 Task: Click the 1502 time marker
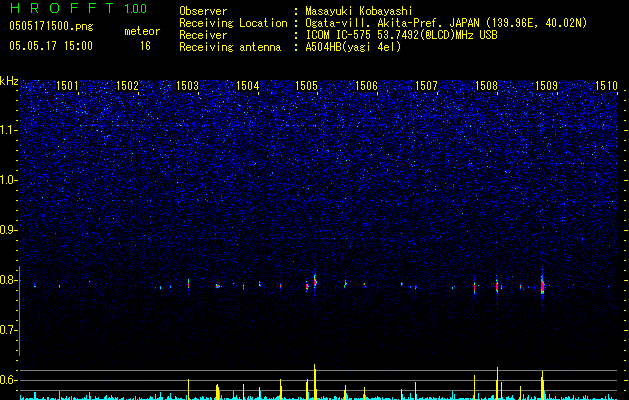coord(127,85)
